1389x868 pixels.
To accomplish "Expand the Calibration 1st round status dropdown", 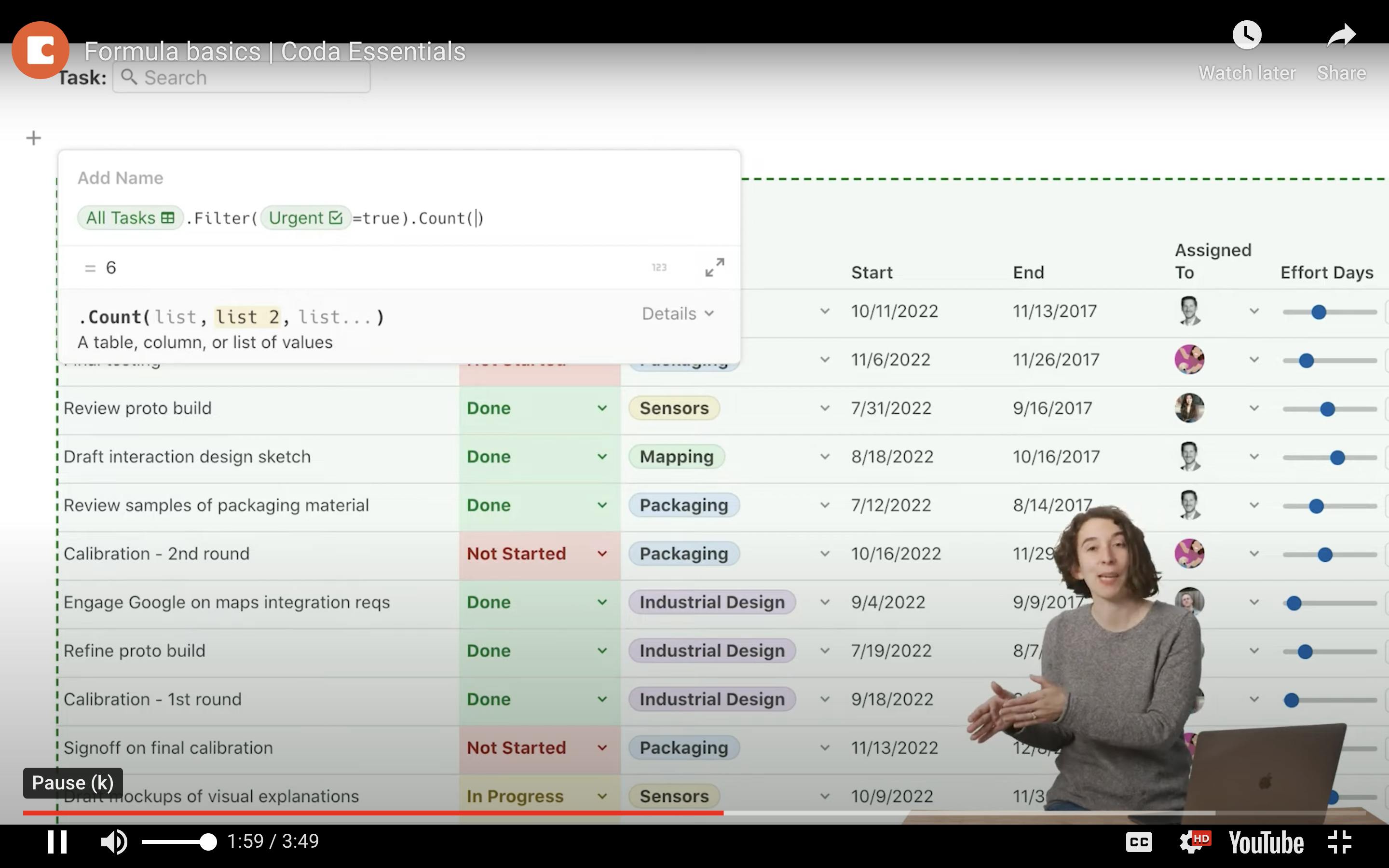I will pyautogui.click(x=601, y=699).
